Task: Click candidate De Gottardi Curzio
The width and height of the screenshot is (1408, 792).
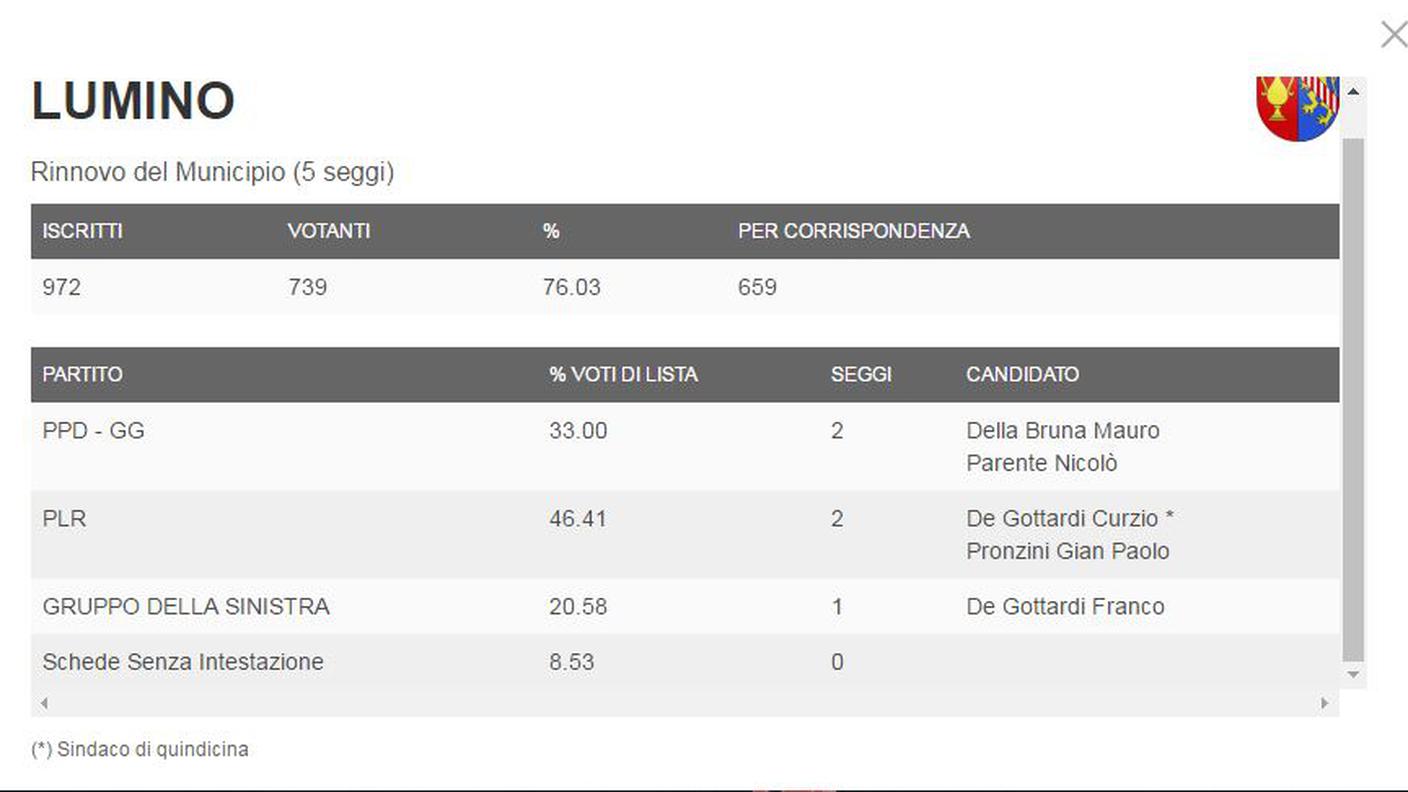Action: [x=1062, y=519]
